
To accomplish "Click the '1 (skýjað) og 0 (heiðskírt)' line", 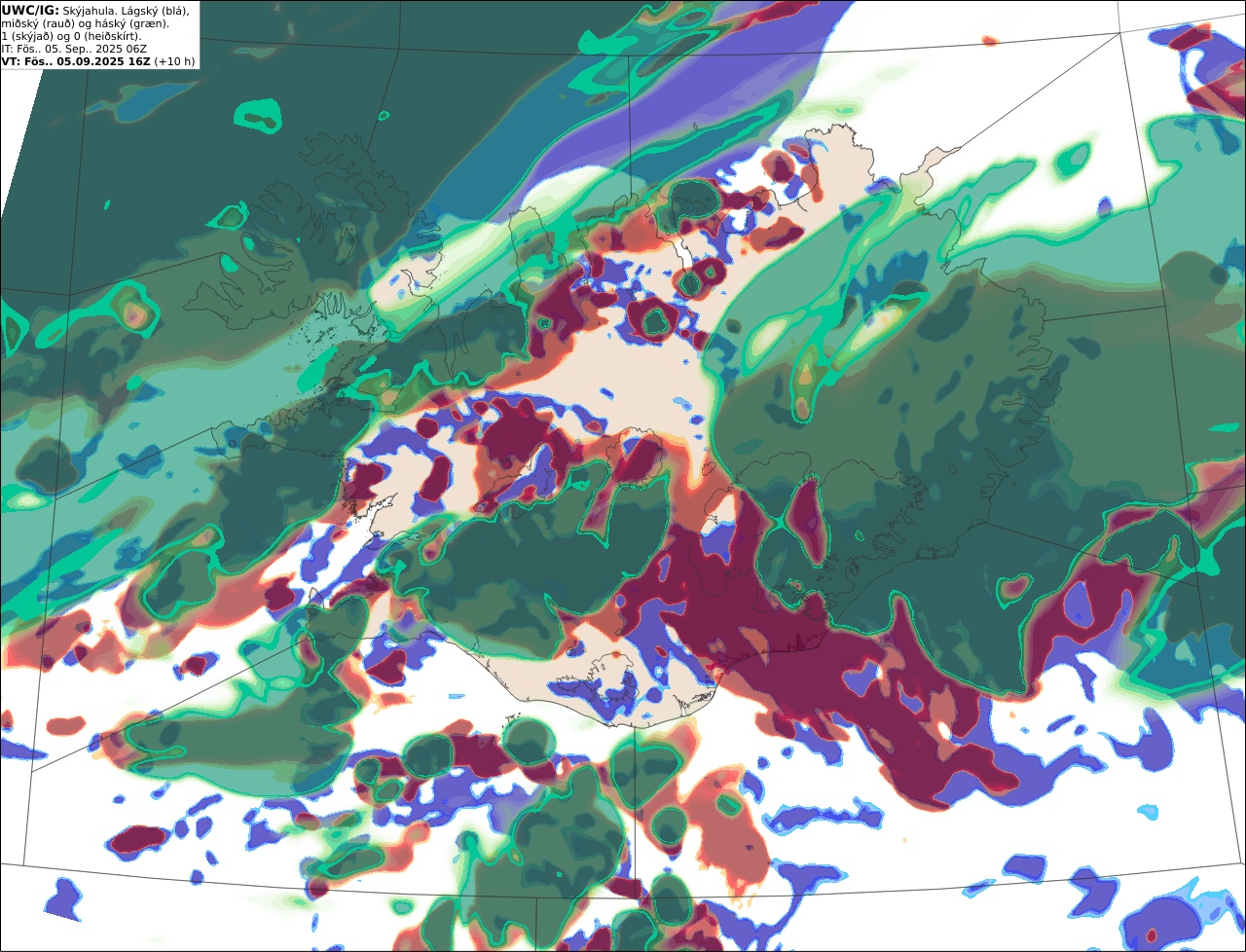I will pos(72,35).
